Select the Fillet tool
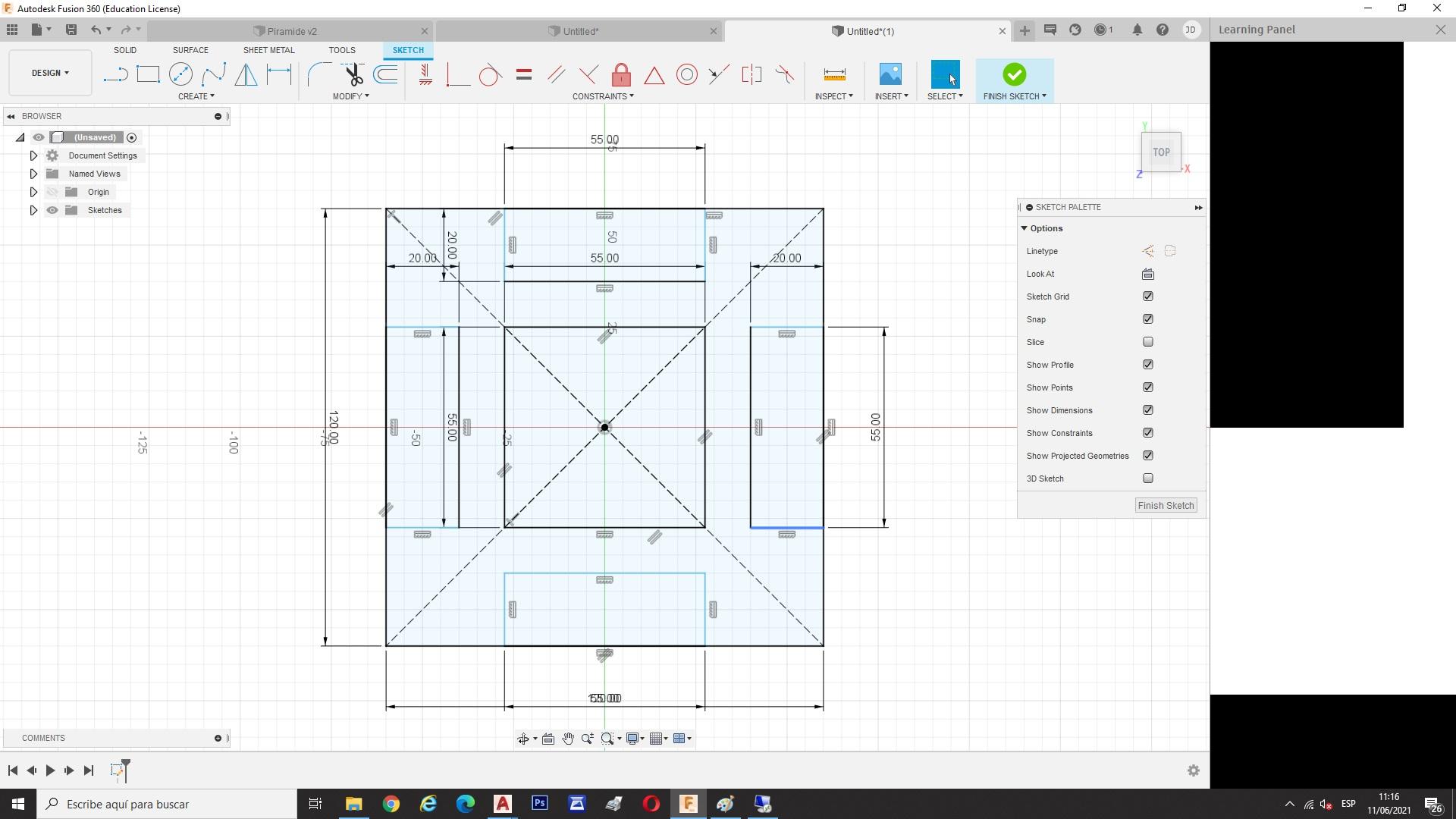Image resolution: width=1456 pixels, height=819 pixels. pyautogui.click(x=318, y=74)
